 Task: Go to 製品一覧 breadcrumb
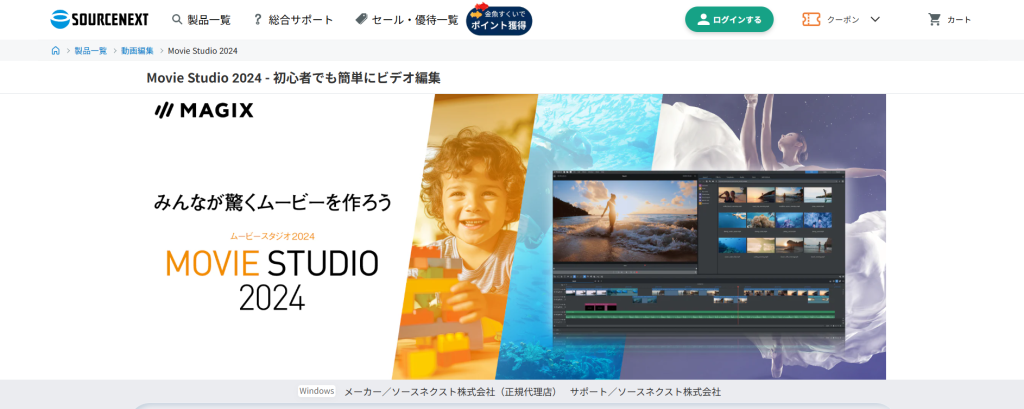91,50
